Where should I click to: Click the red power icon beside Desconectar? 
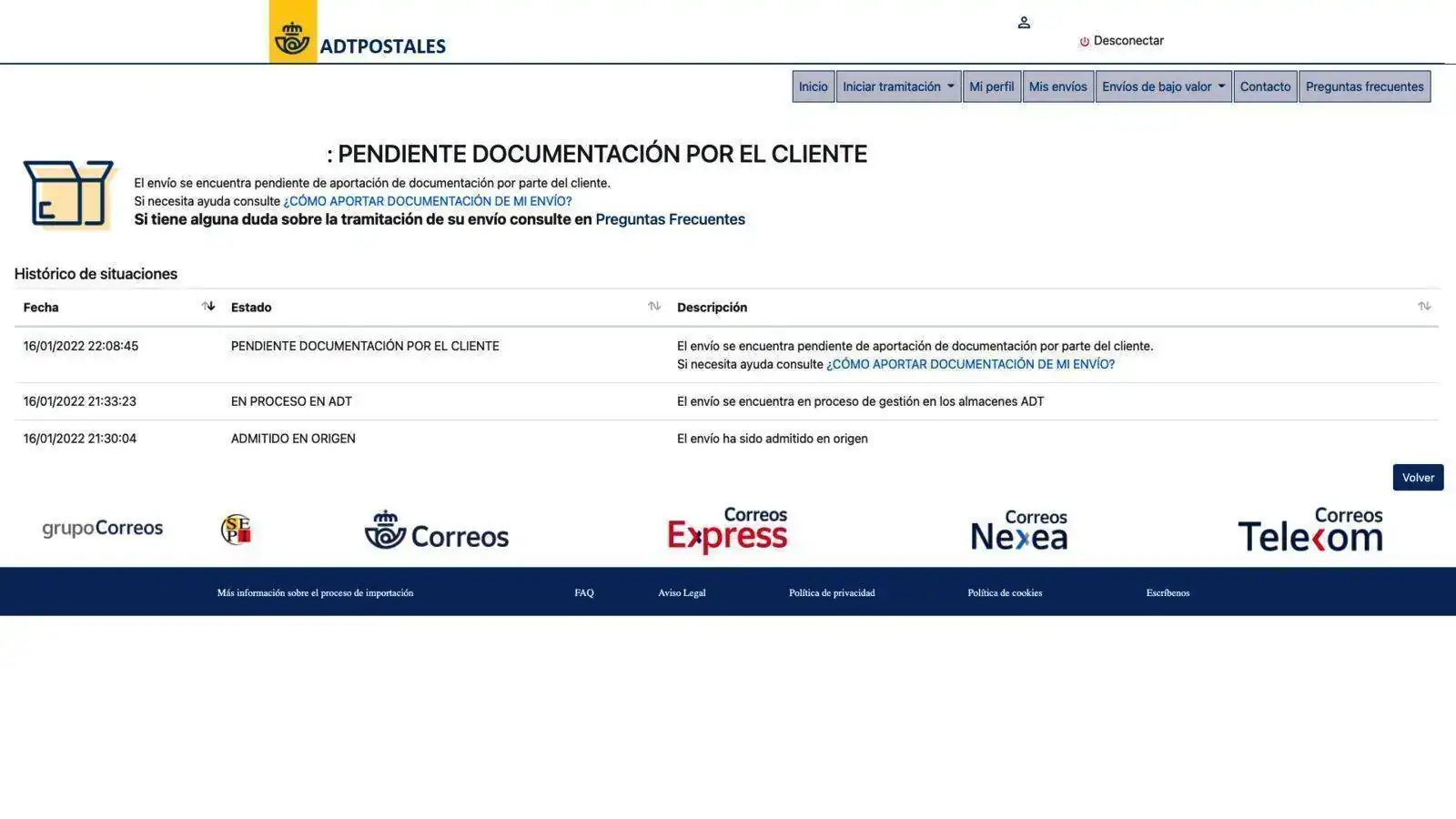[x=1084, y=42]
